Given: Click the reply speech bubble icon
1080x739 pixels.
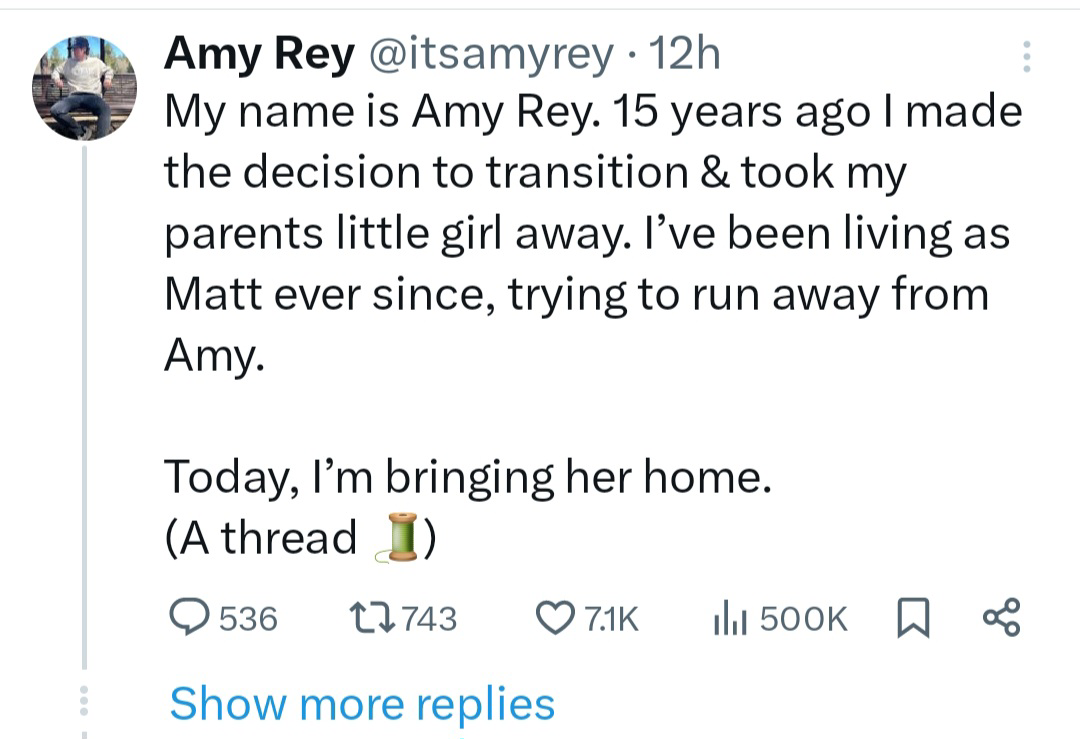Looking at the screenshot, I should [x=186, y=619].
